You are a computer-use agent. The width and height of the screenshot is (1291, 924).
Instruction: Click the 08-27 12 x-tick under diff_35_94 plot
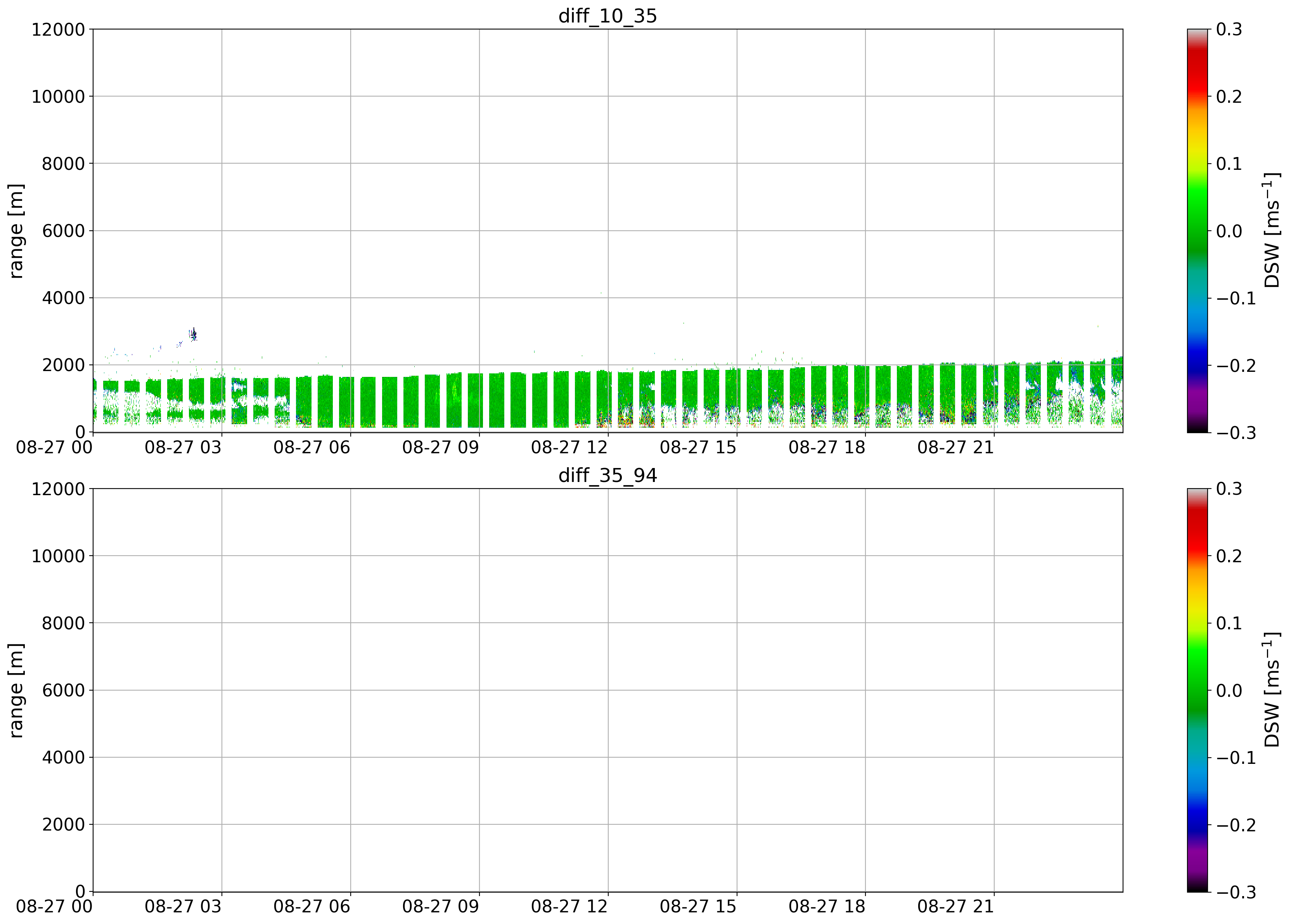pyautogui.click(x=569, y=907)
